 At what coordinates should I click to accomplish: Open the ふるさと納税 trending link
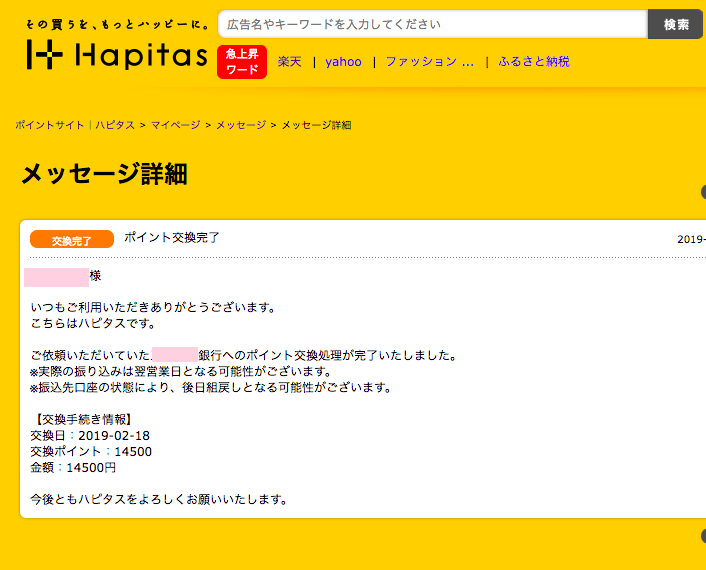pos(534,62)
